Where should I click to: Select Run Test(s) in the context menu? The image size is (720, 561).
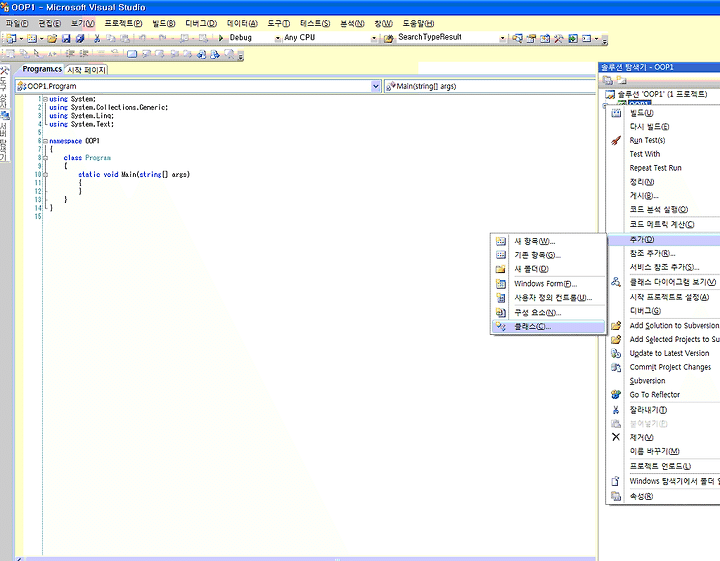click(664, 140)
